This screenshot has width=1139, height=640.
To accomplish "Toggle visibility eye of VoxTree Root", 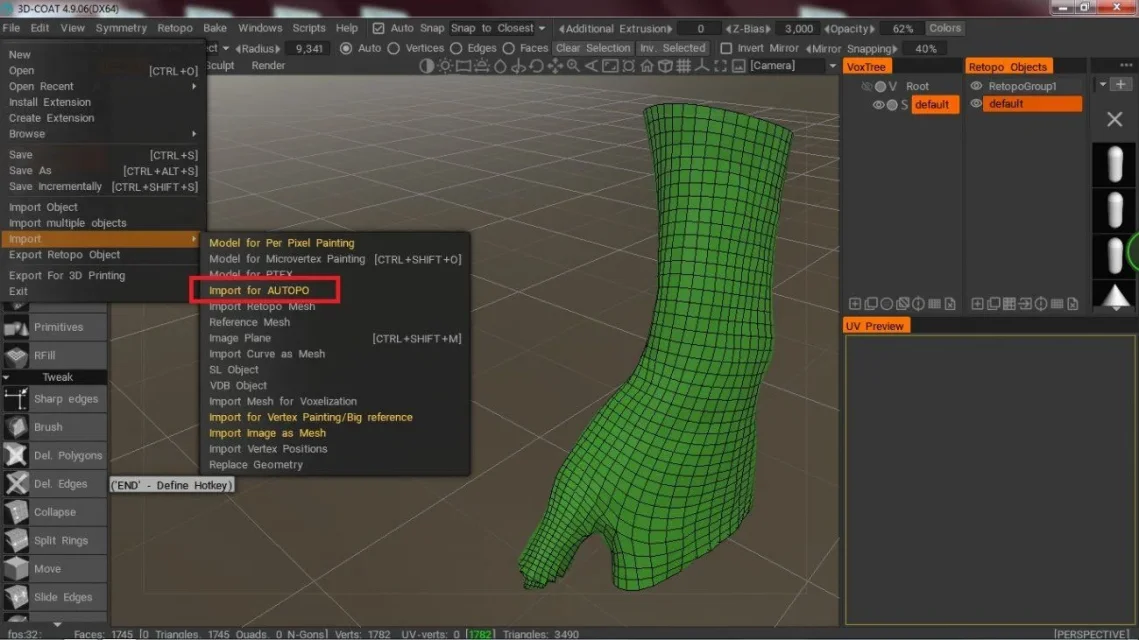I will click(x=867, y=86).
